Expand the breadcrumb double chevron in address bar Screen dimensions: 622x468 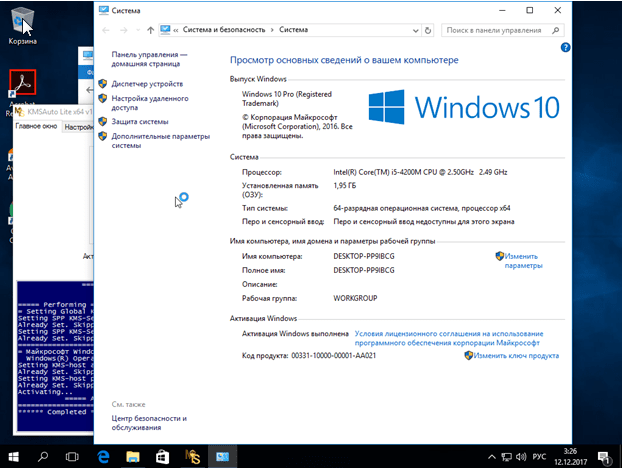[x=175, y=30]
